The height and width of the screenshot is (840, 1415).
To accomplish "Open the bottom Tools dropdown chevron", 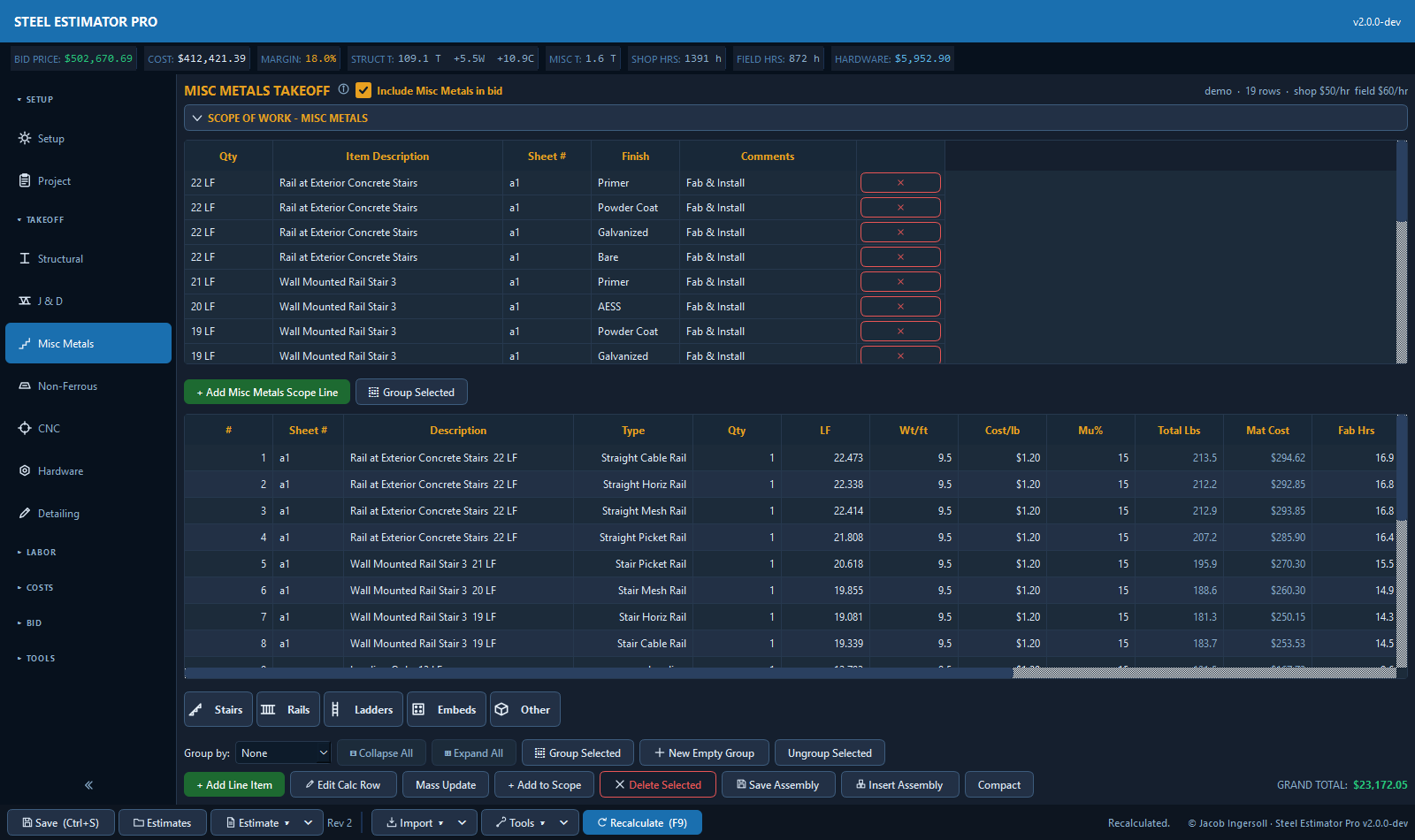I will coord(564,822).
